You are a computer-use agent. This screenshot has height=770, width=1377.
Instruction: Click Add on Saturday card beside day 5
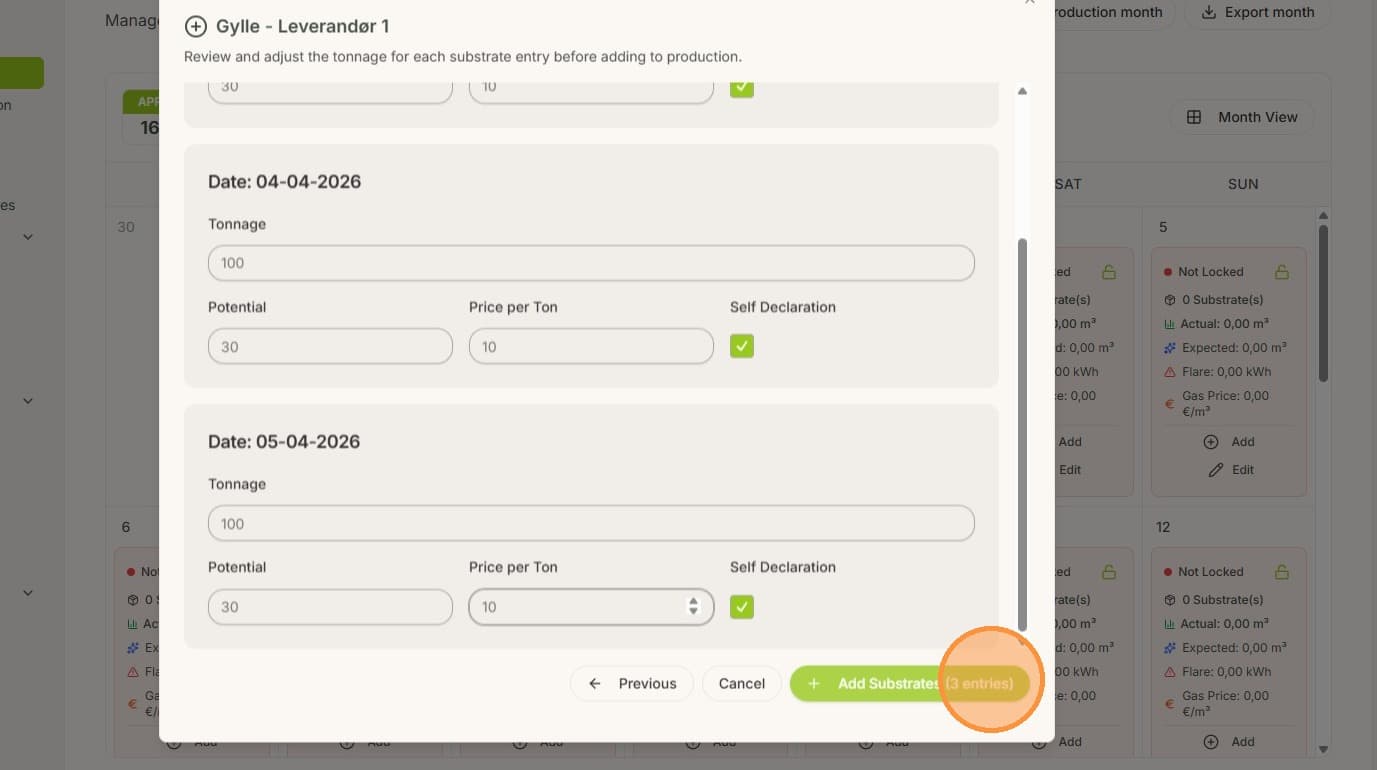pos(1070,442)
